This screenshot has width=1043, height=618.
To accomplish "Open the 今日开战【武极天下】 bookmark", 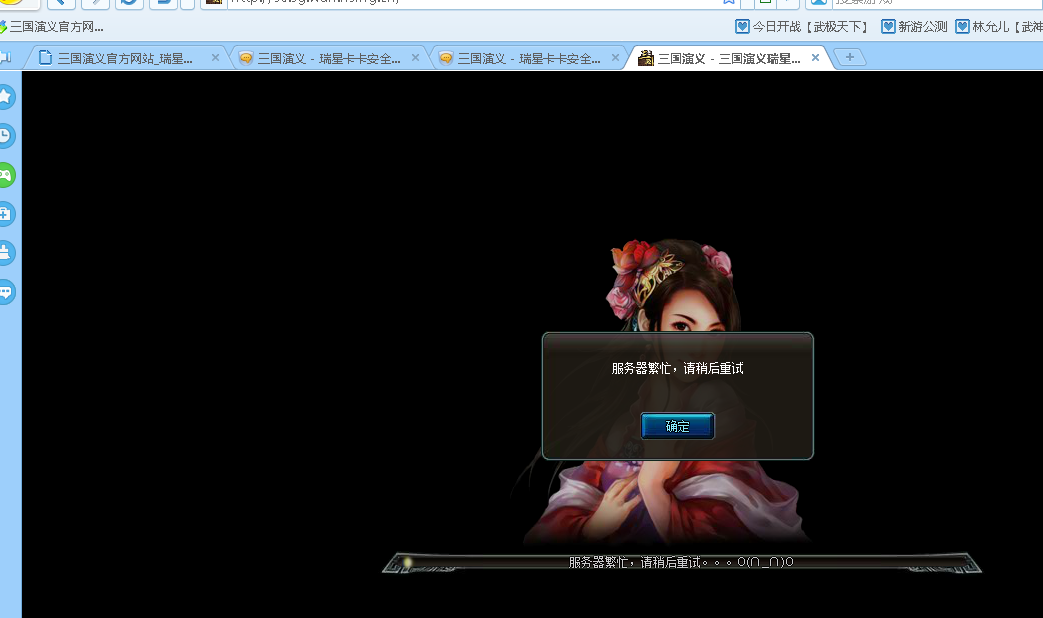I will [x=802, y=27].
